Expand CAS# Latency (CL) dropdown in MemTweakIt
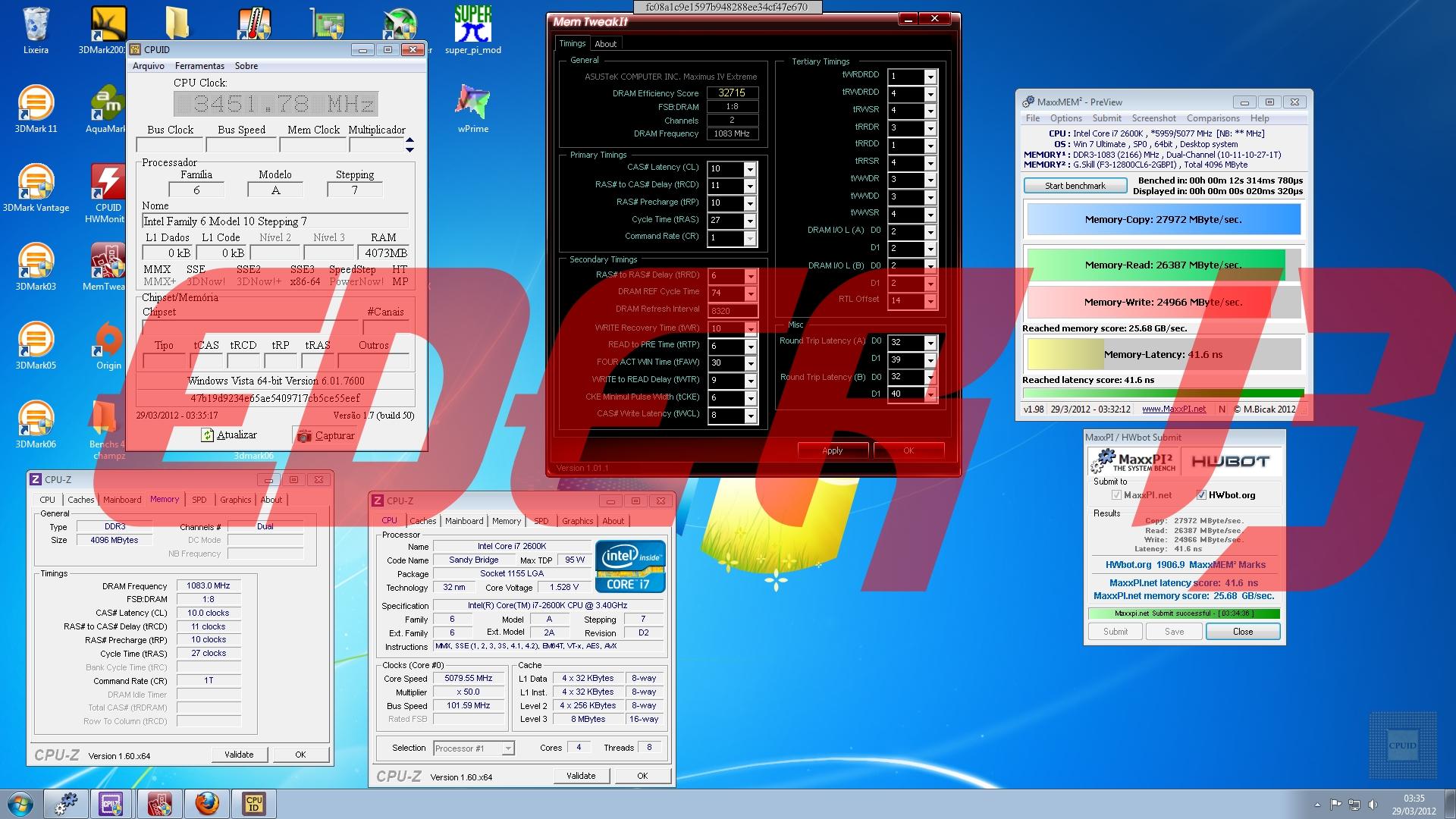Image resolution: width=1456 pixels, height=819 pixels. pos(750,168)
